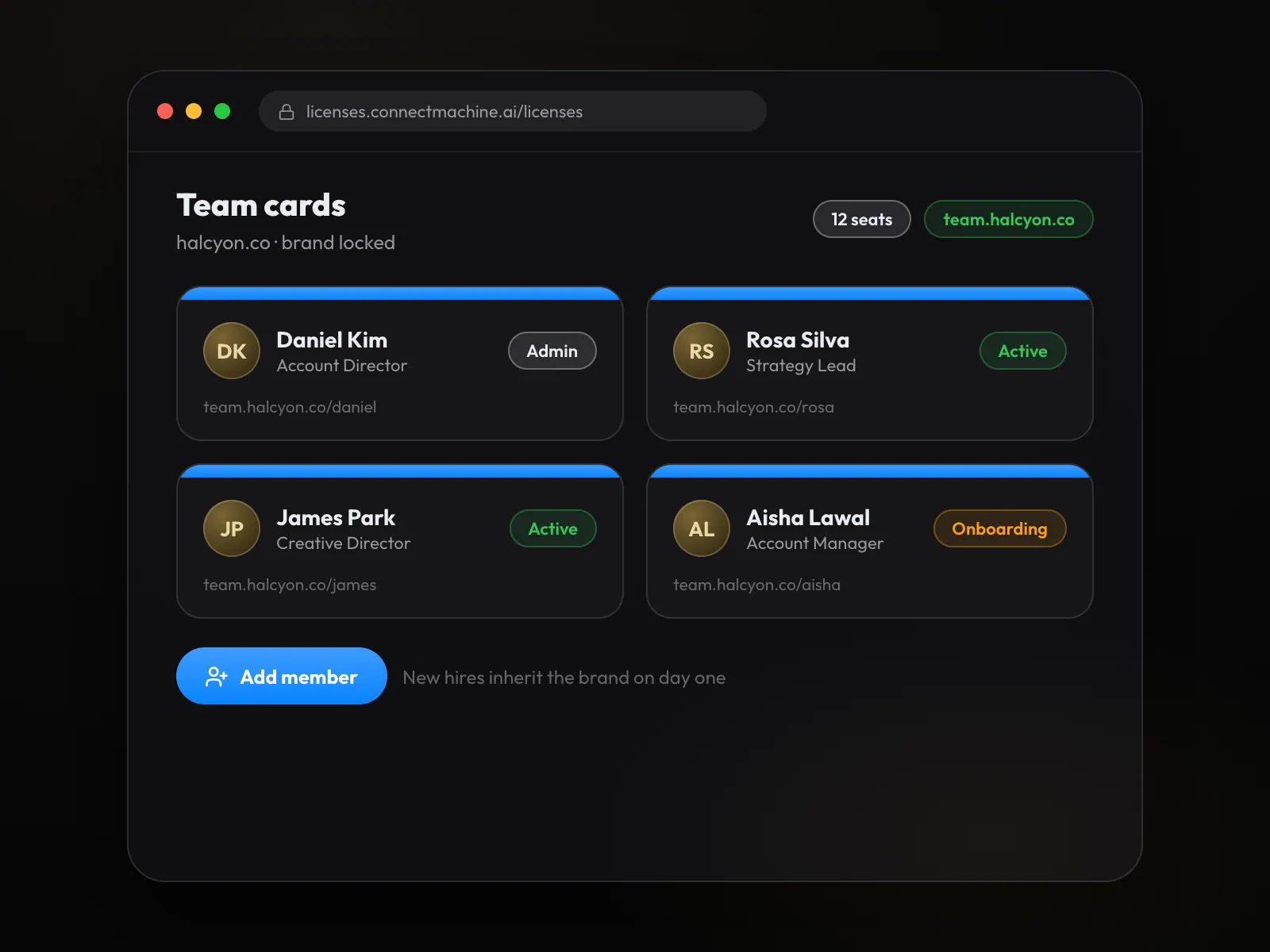Open the team.halcyon.co/aisha link
This screenshot has width=1270, height=952.
click(756, 585)
